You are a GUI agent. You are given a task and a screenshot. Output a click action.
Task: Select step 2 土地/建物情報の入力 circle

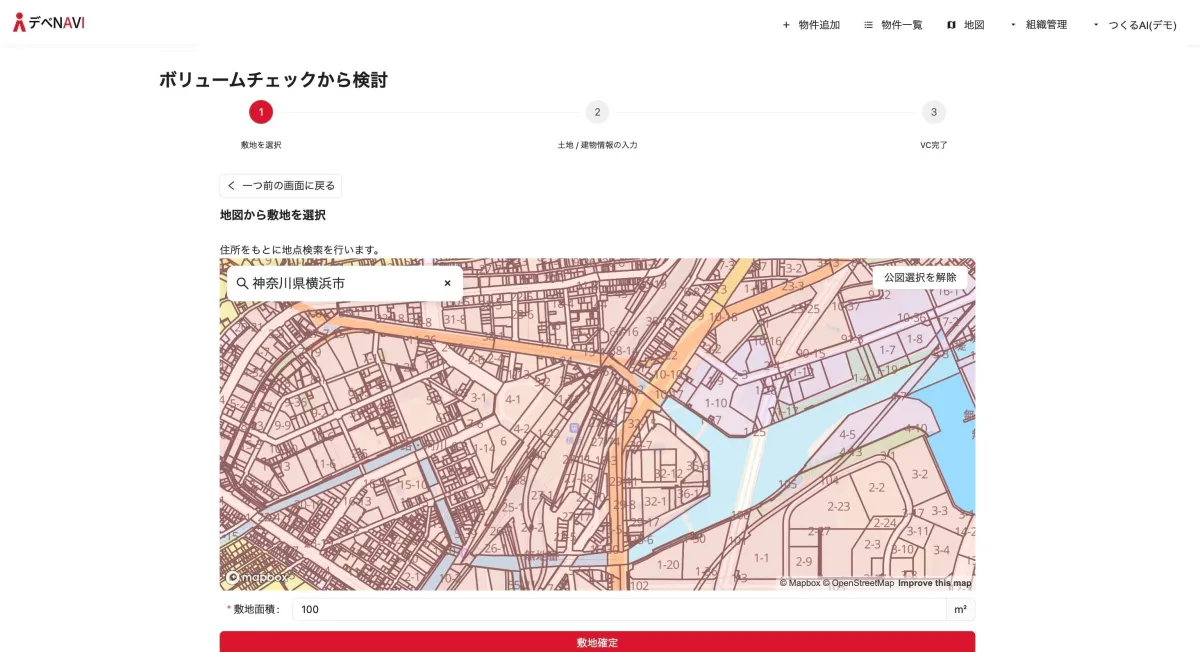597,112
